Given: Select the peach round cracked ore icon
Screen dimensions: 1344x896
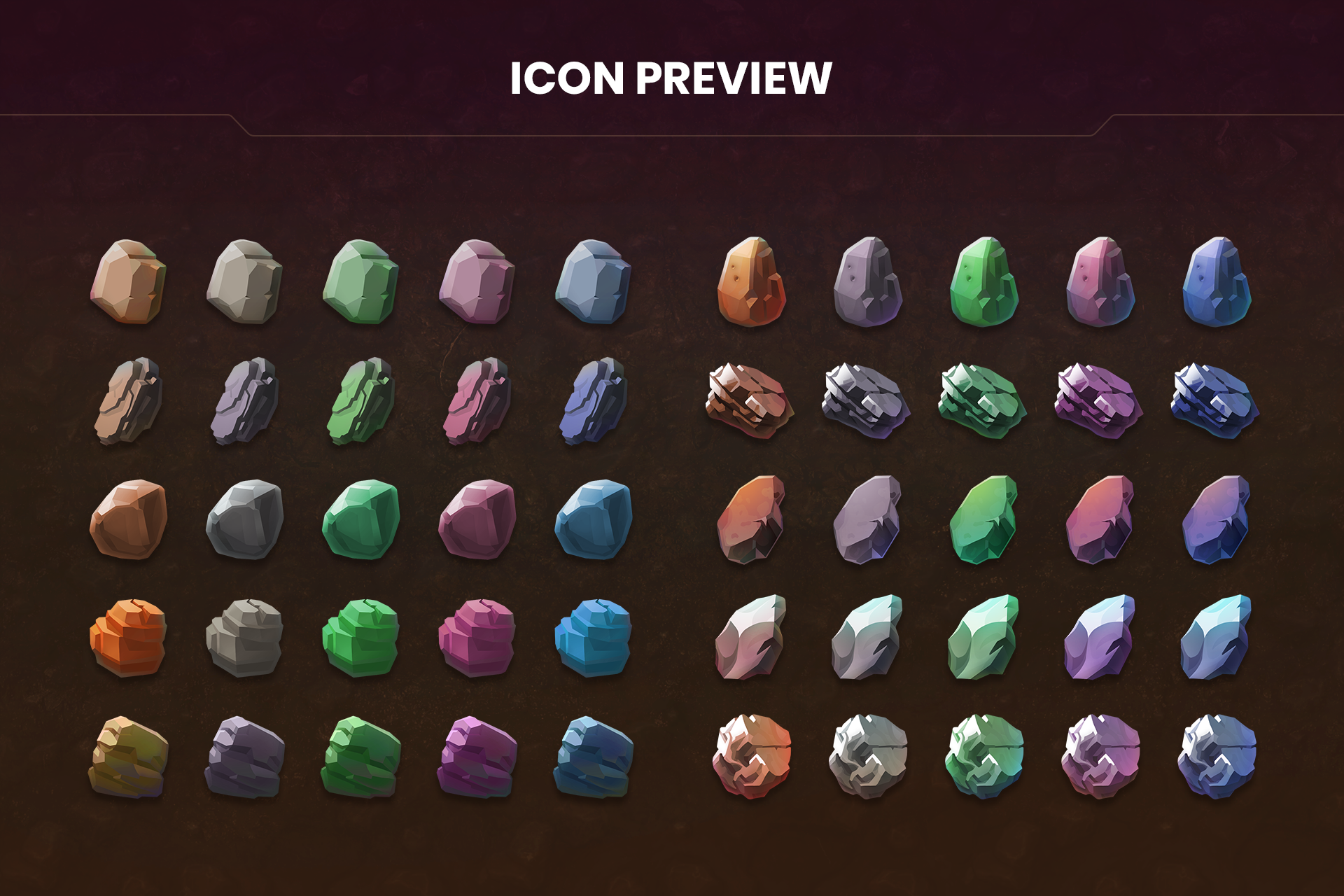Looking at the screenshot, I should point(752,756).
